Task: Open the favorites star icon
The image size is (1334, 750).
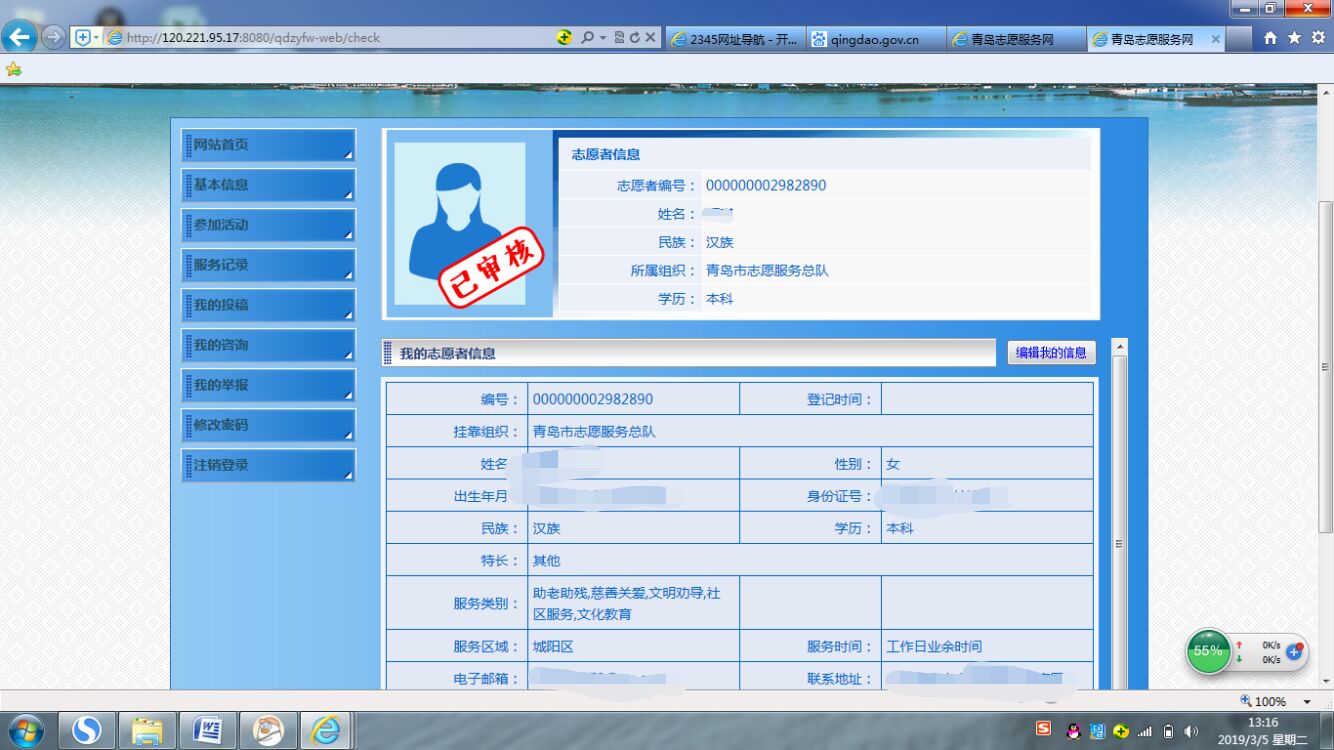Action: [x=1294, y=38]
